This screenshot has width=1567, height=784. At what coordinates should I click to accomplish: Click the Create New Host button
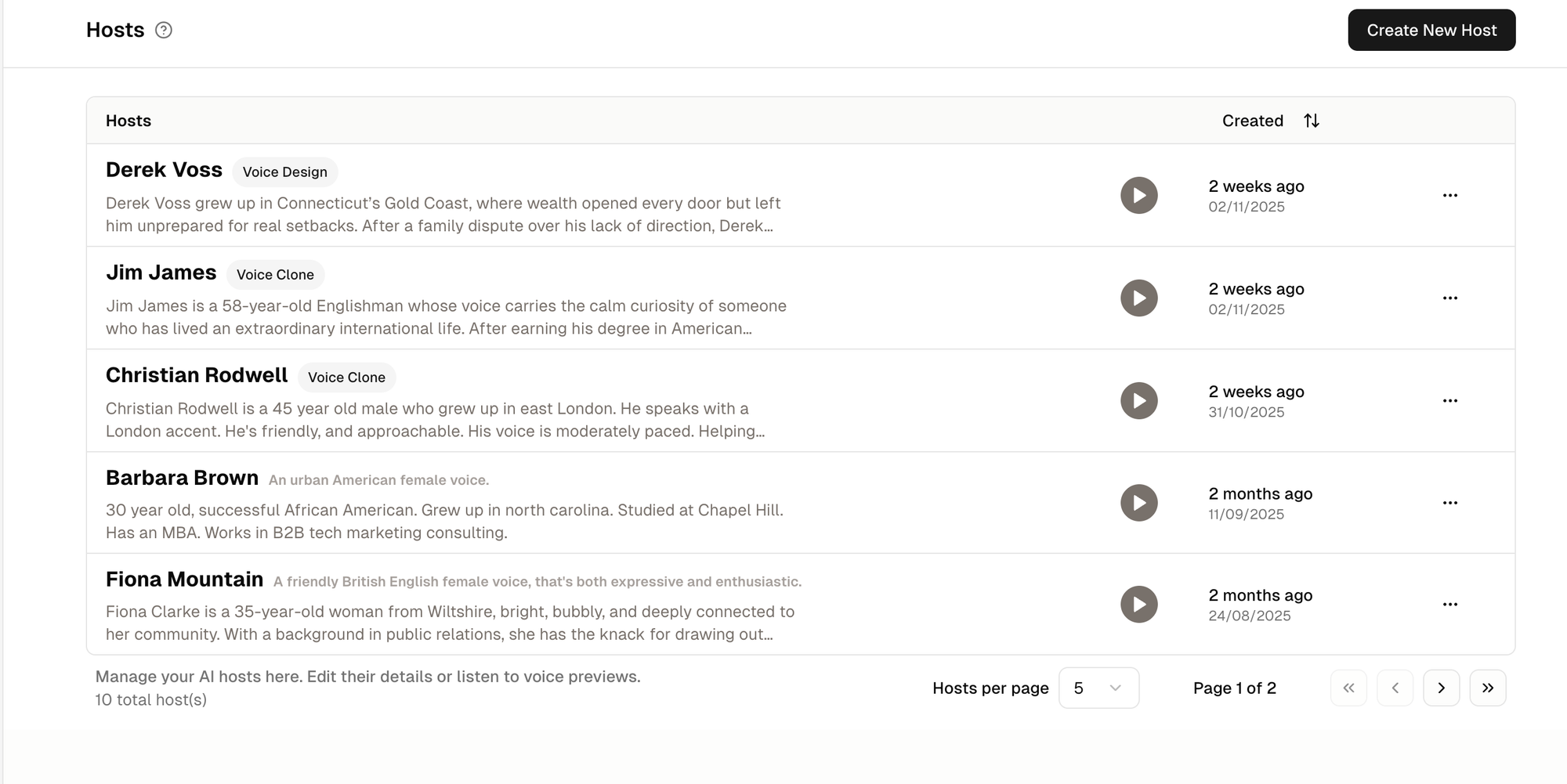pos(1431,31)
